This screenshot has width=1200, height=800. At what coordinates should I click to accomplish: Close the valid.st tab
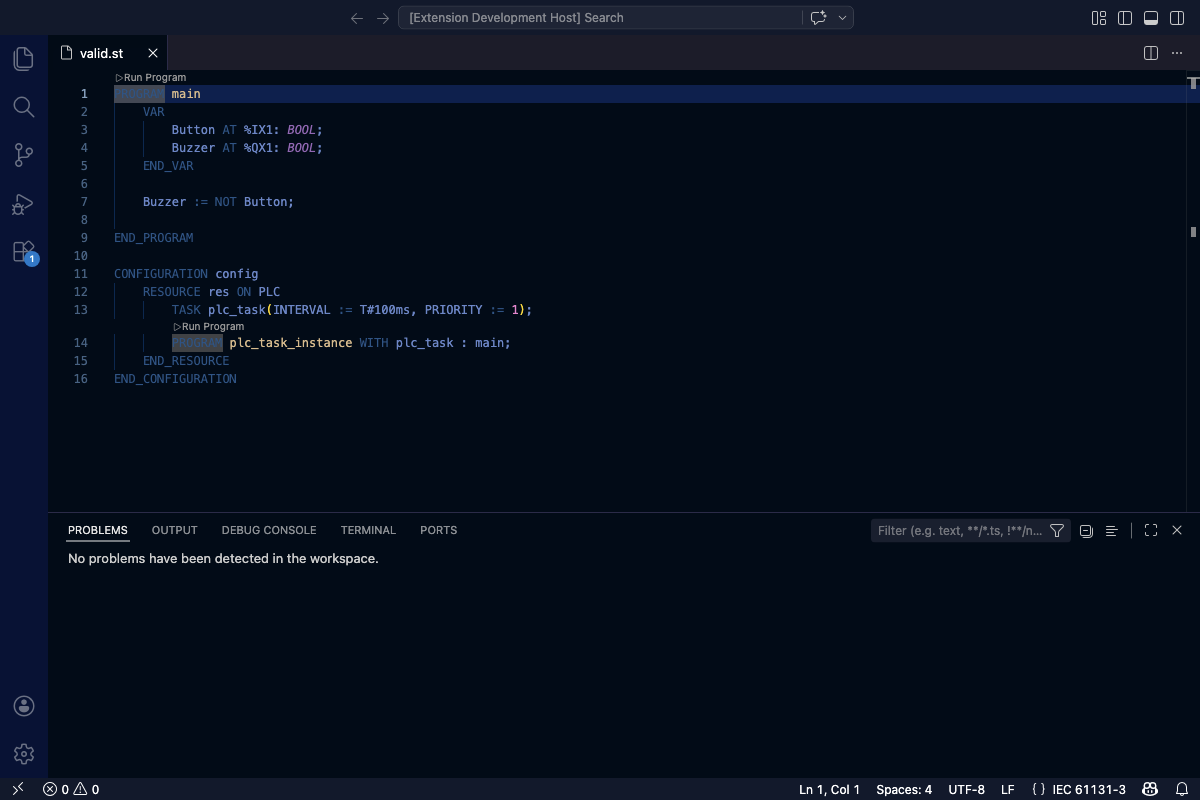(153, 53)
